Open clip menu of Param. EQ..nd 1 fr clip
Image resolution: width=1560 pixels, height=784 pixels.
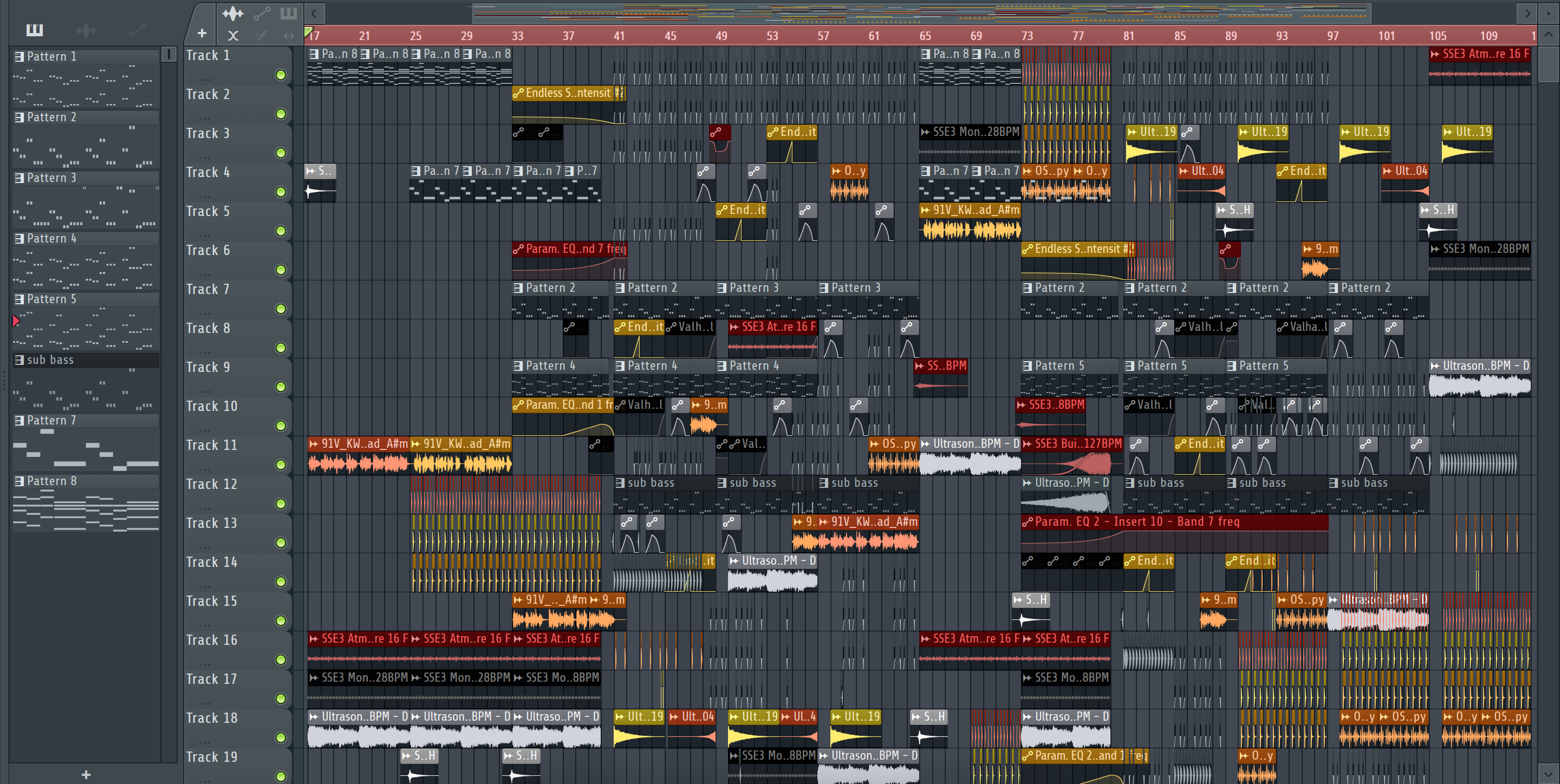click(x=518, y=405)
